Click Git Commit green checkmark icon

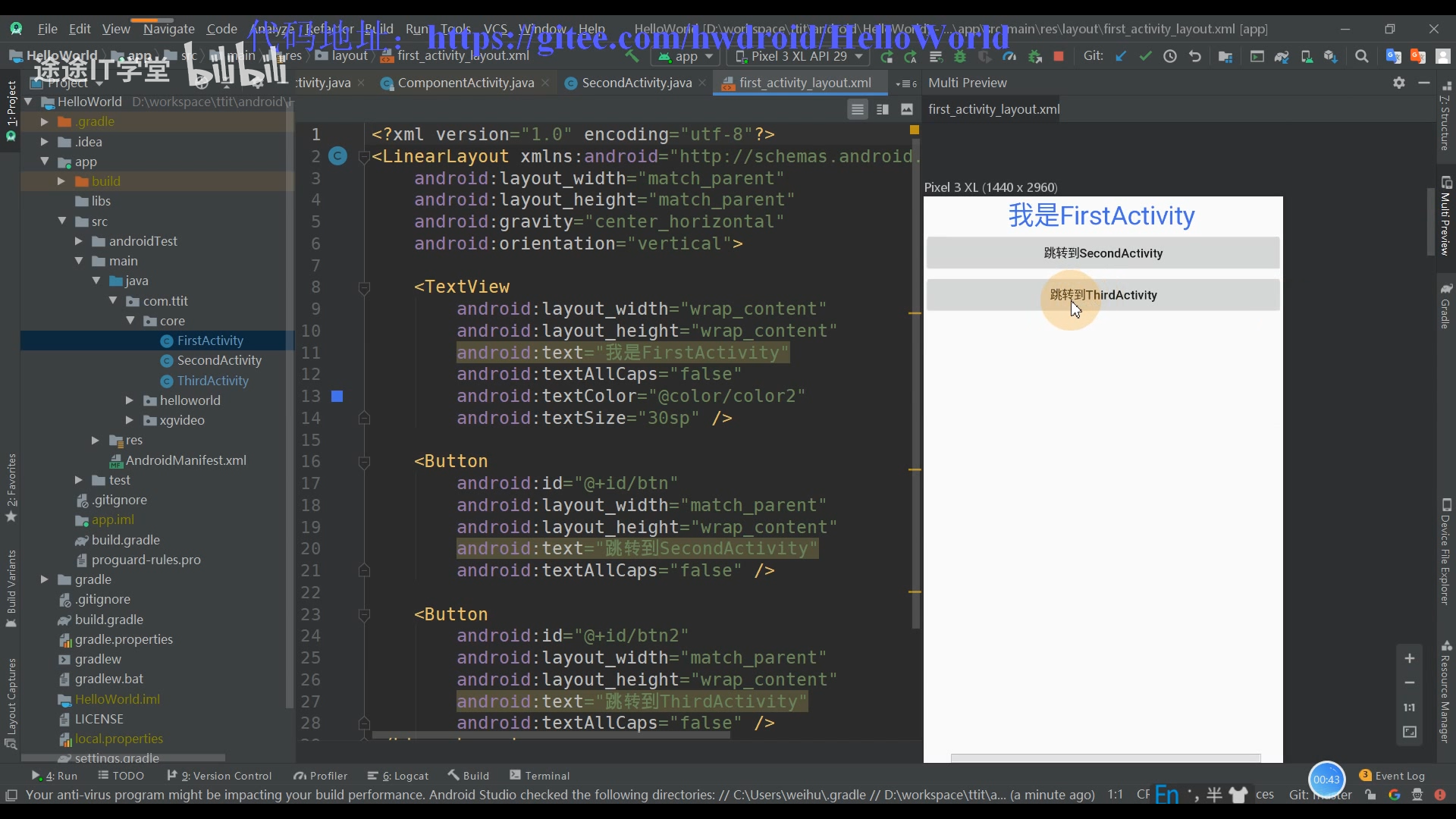(x=1145, y=56)
